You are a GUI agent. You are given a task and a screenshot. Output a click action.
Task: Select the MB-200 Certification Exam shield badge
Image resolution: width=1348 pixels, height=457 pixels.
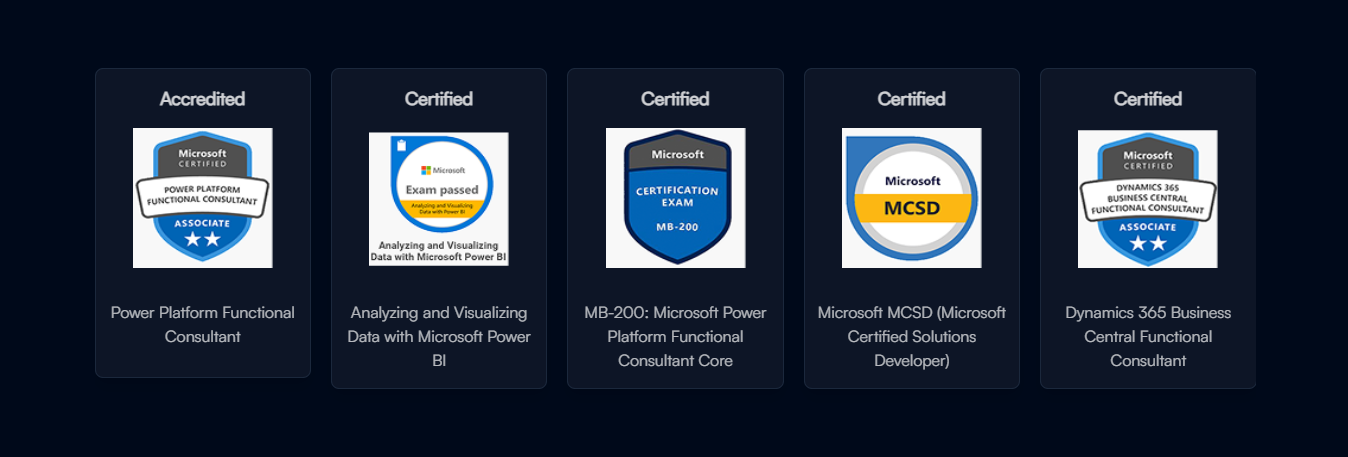click(x=675, y=197)
